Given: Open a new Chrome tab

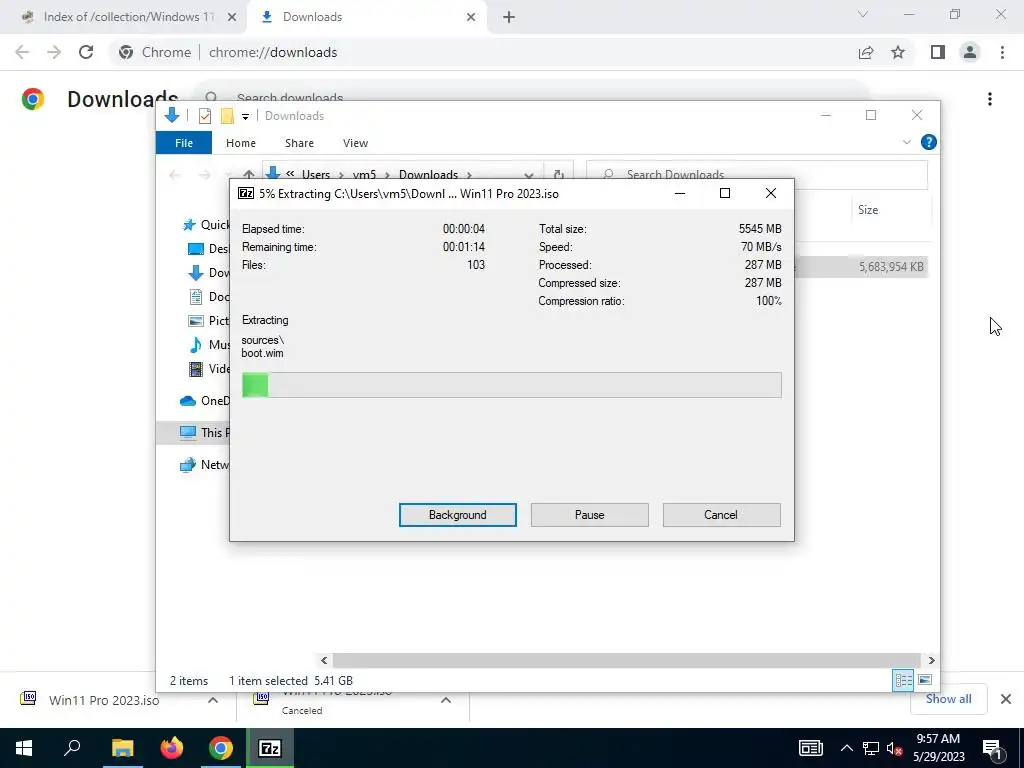Looking at the screenshot, I should coord(509,17).
